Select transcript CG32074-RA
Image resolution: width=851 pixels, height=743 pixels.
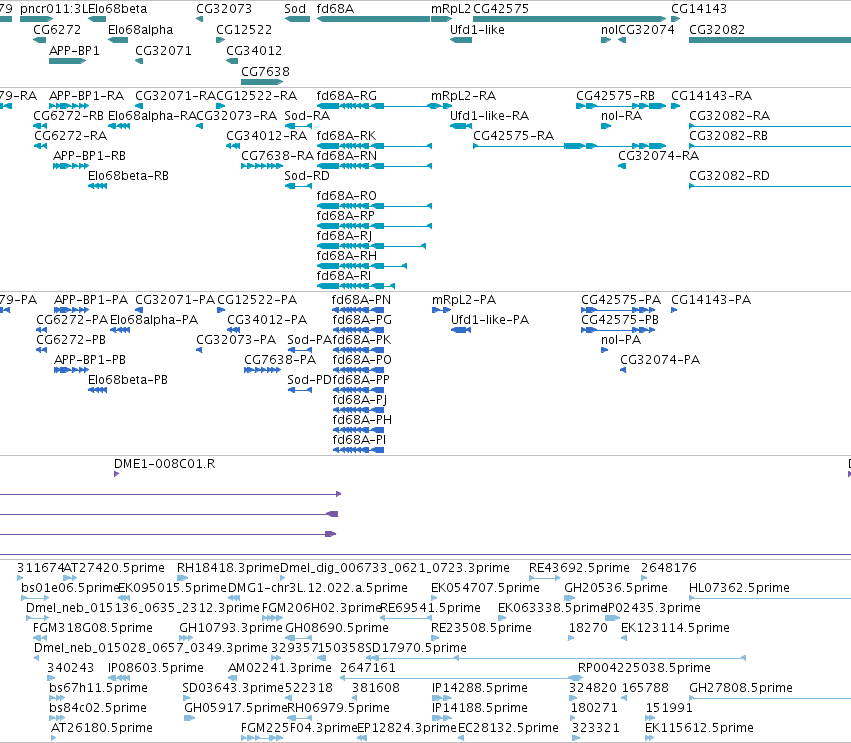click(658, 156)
